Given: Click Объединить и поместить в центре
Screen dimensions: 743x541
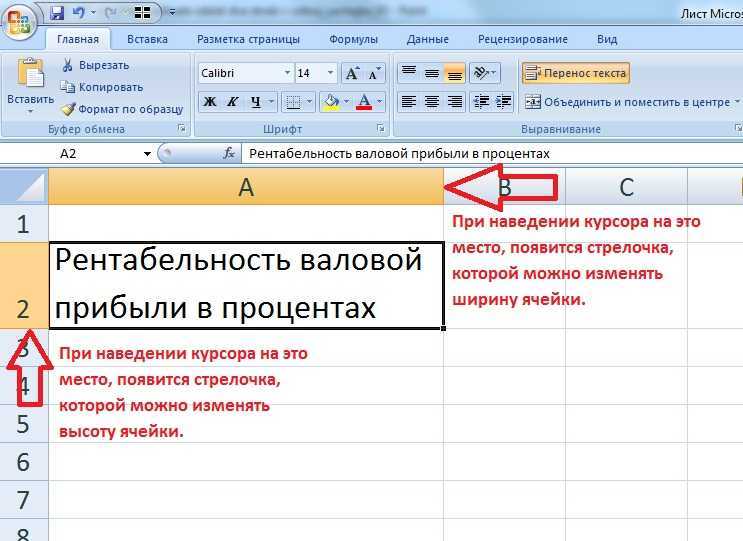Looking at the screenshot, I should pyautogui.click(x=627, y=102).
